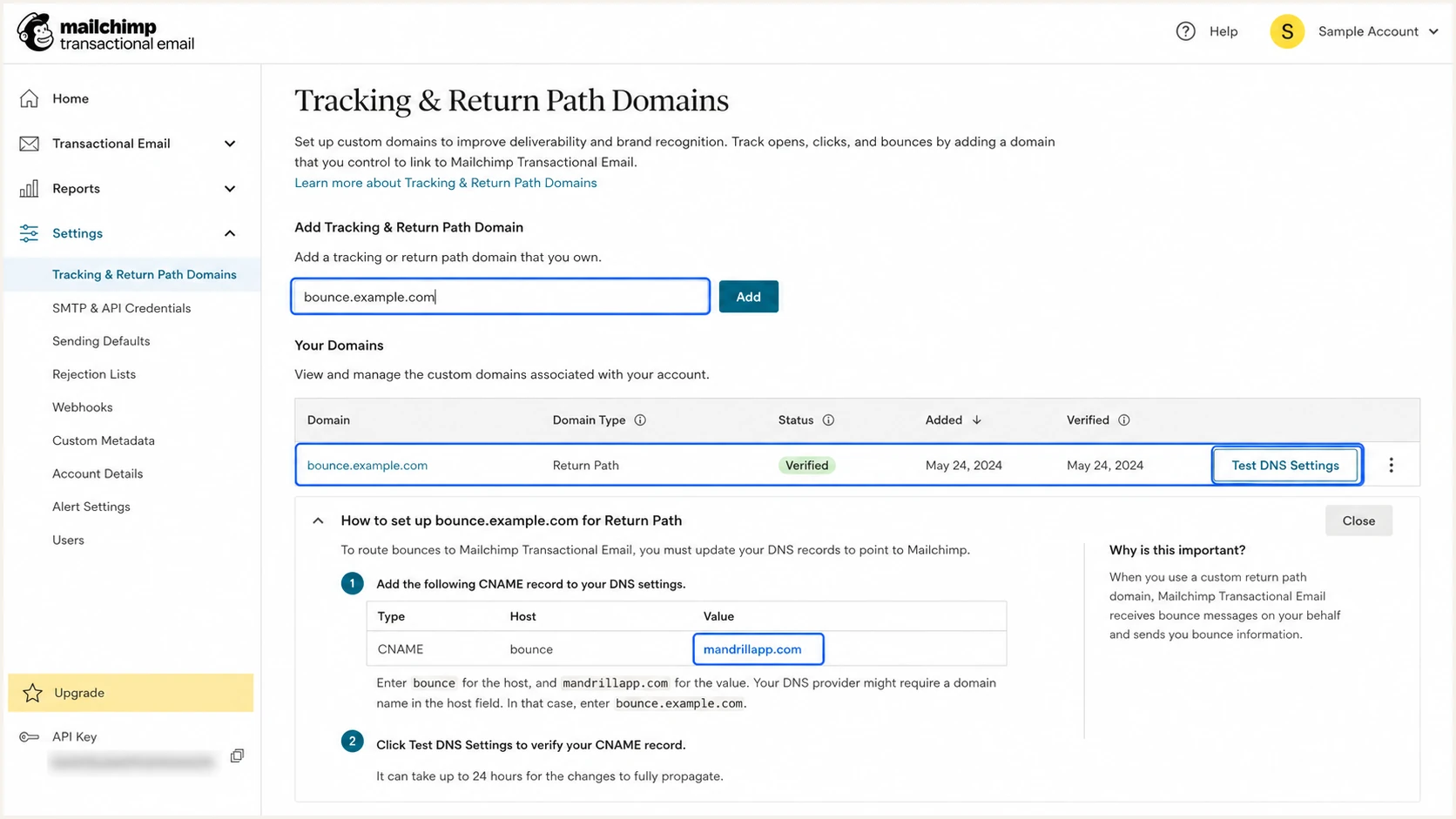
Task: Open Alert Settings
Action: [91, 507]
